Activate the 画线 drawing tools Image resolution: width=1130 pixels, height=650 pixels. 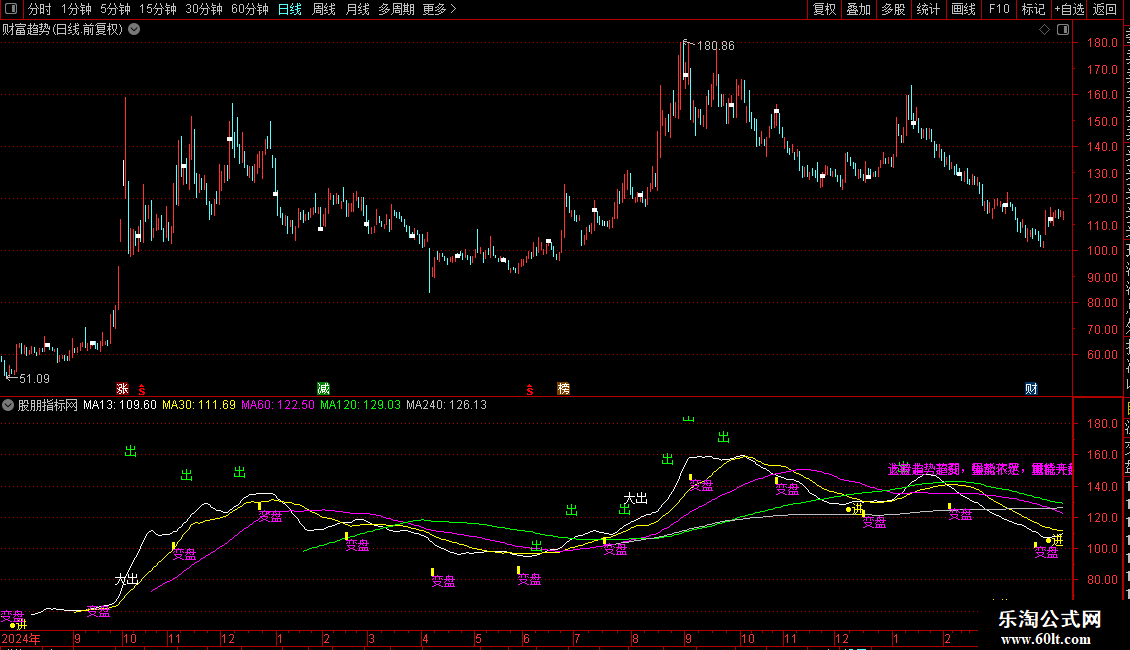(x=964, y=9)
